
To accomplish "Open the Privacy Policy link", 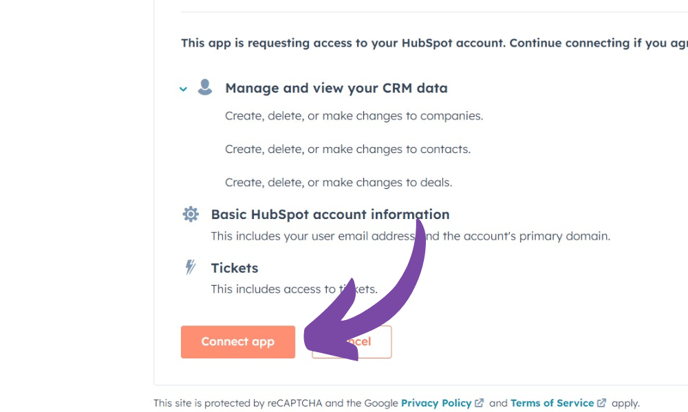I will tap(436, 403).
